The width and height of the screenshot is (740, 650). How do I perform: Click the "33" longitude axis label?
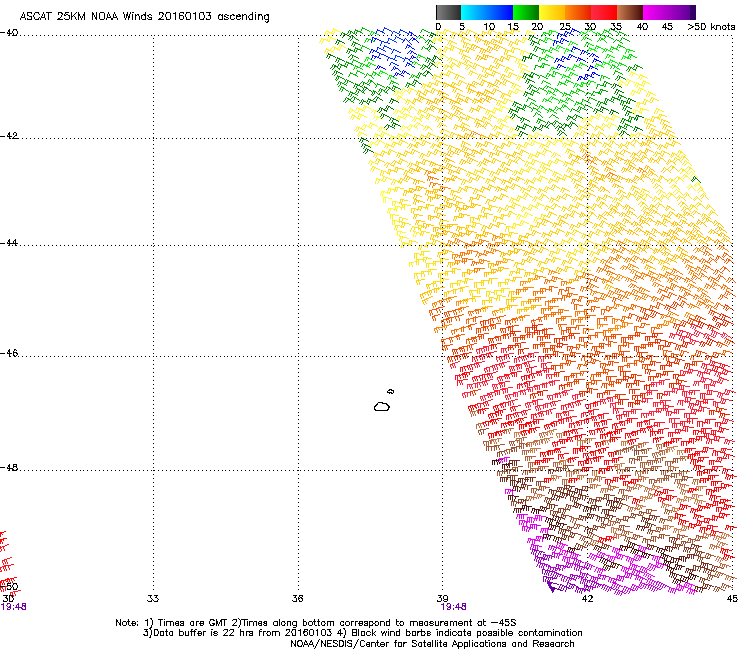[x=153, y=599]
